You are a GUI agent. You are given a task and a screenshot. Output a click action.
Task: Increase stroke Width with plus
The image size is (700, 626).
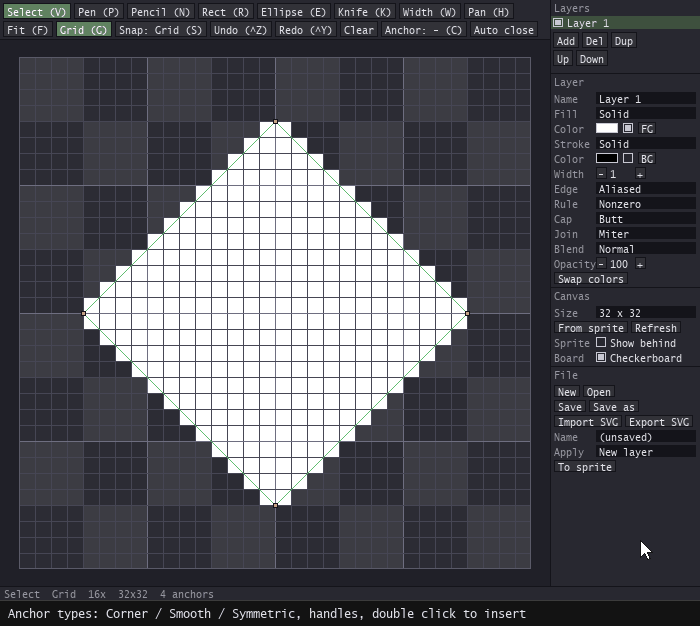640,174
